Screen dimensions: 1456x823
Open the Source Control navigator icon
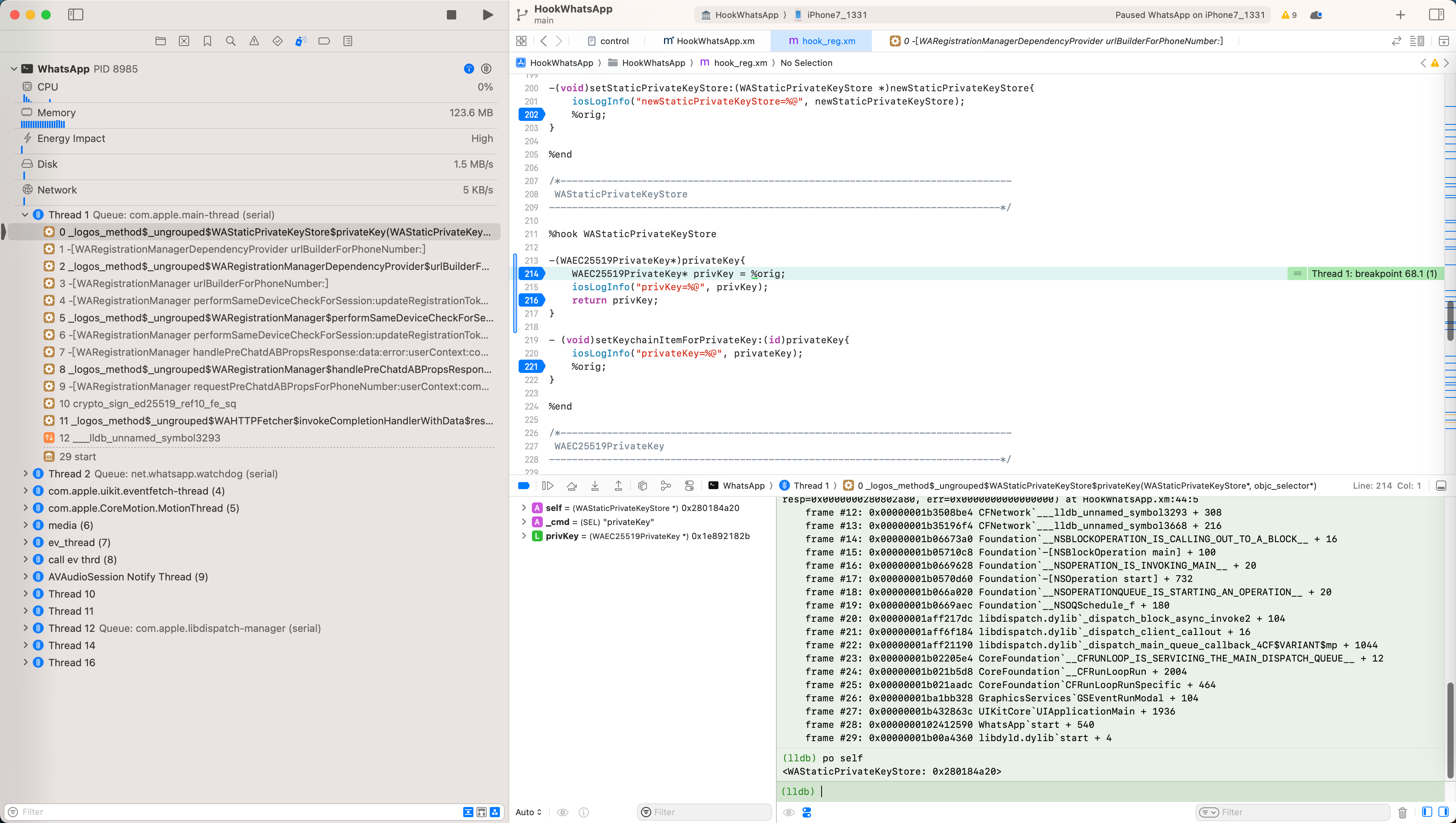(184, 41)
